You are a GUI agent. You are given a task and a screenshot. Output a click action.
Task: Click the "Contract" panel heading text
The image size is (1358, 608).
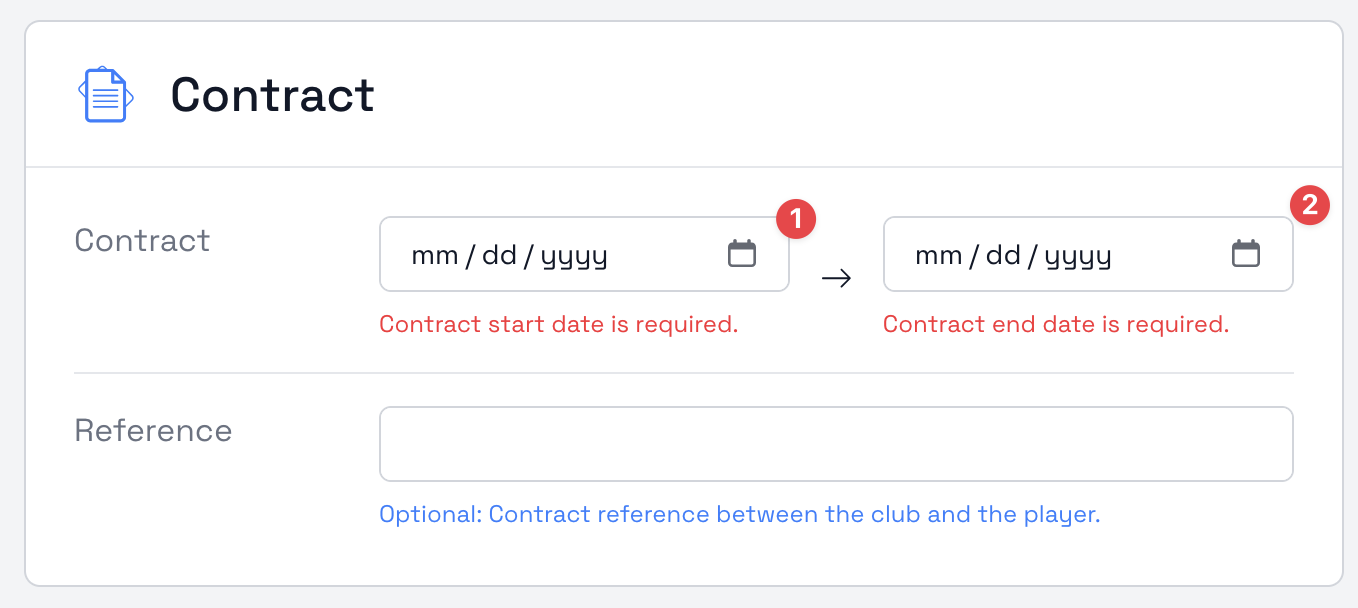pyautogui.click(x=272, y=95)
